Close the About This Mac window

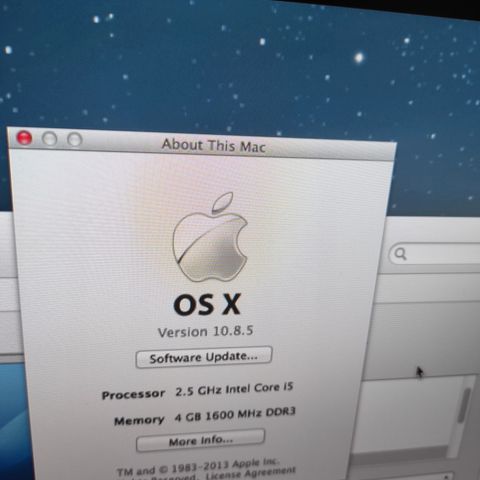[x=24, y=138]
